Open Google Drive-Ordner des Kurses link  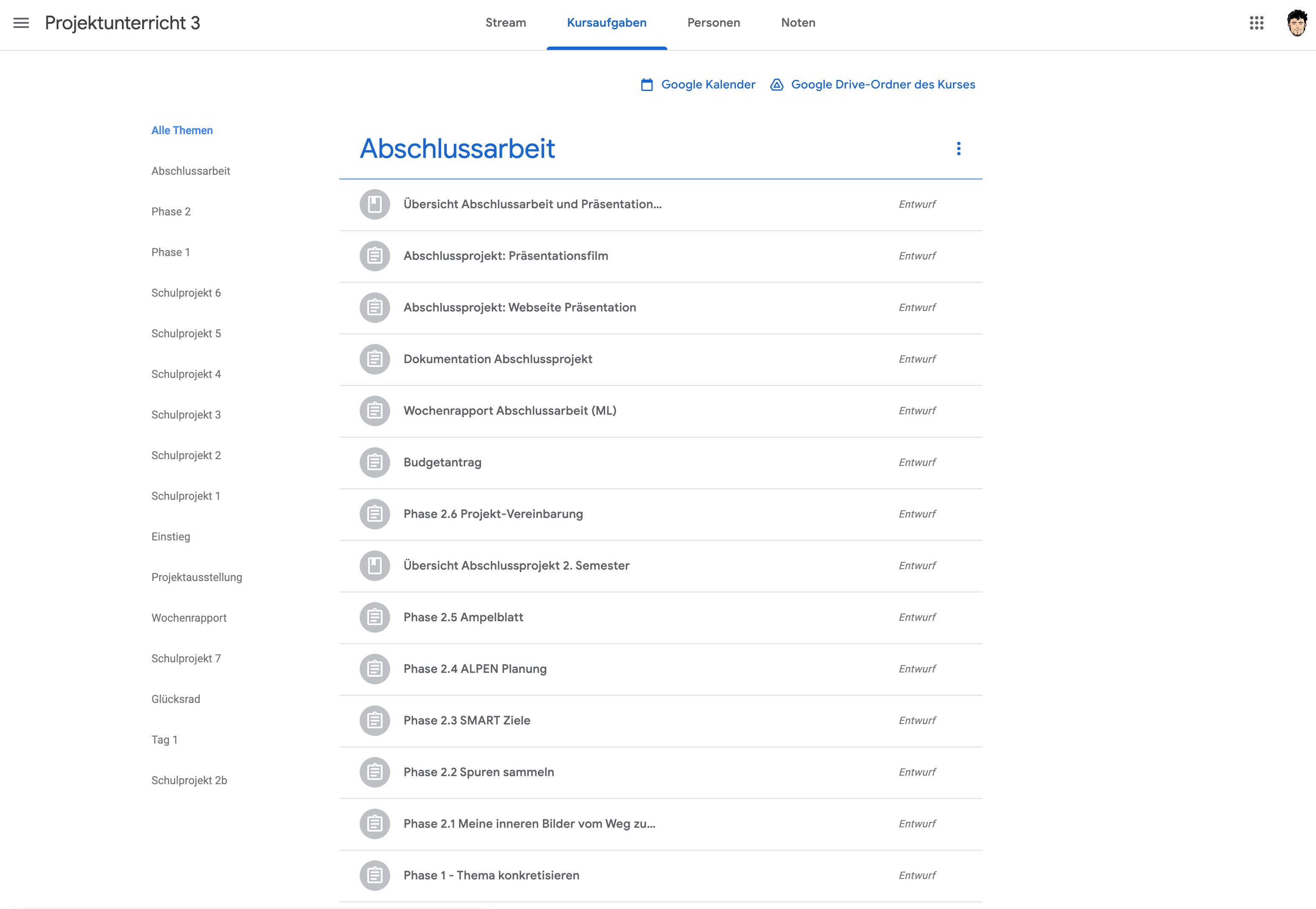click(x=883, y=85)
